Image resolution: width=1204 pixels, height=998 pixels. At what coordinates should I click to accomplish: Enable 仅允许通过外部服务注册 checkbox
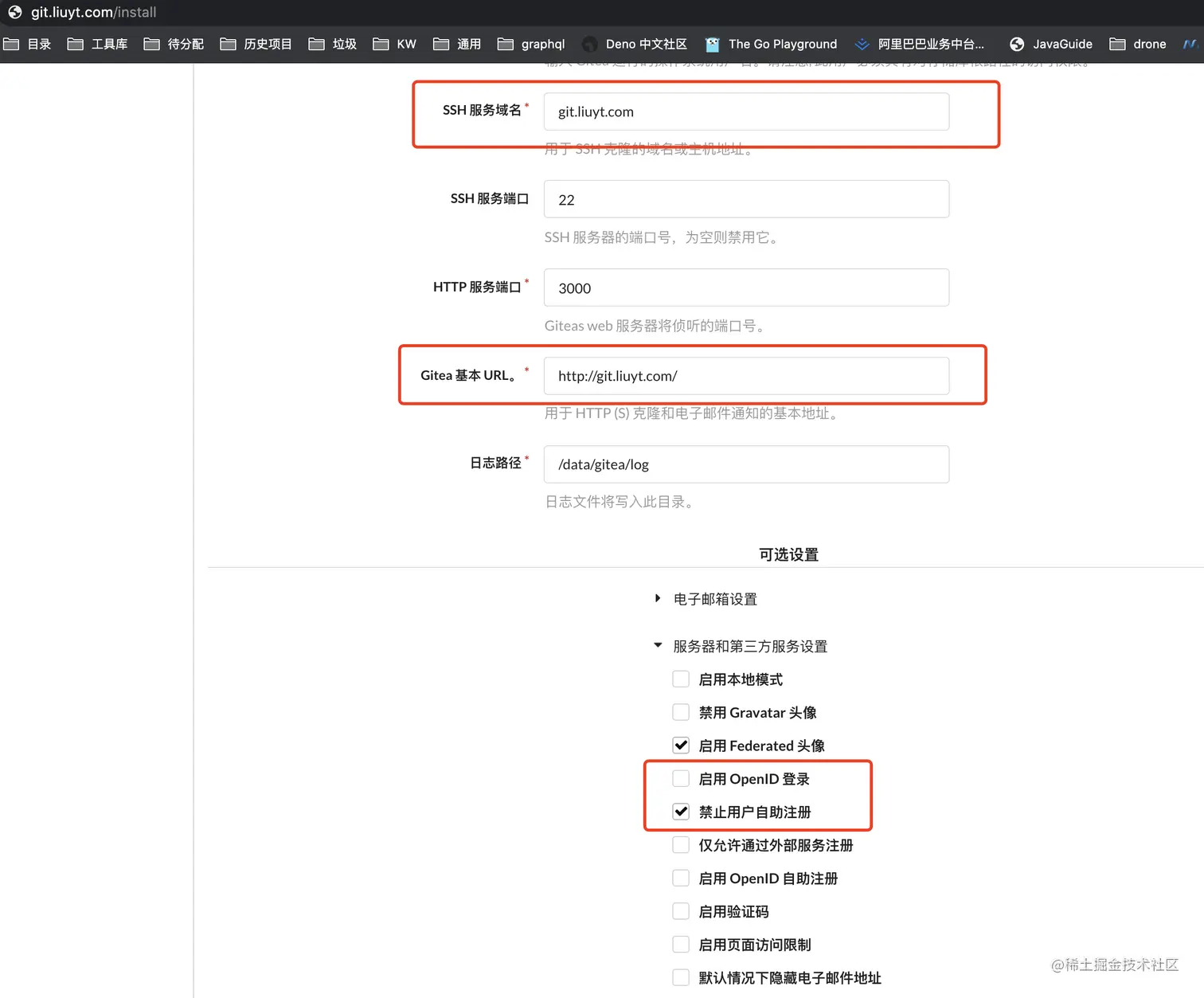(x=681, y=845)
